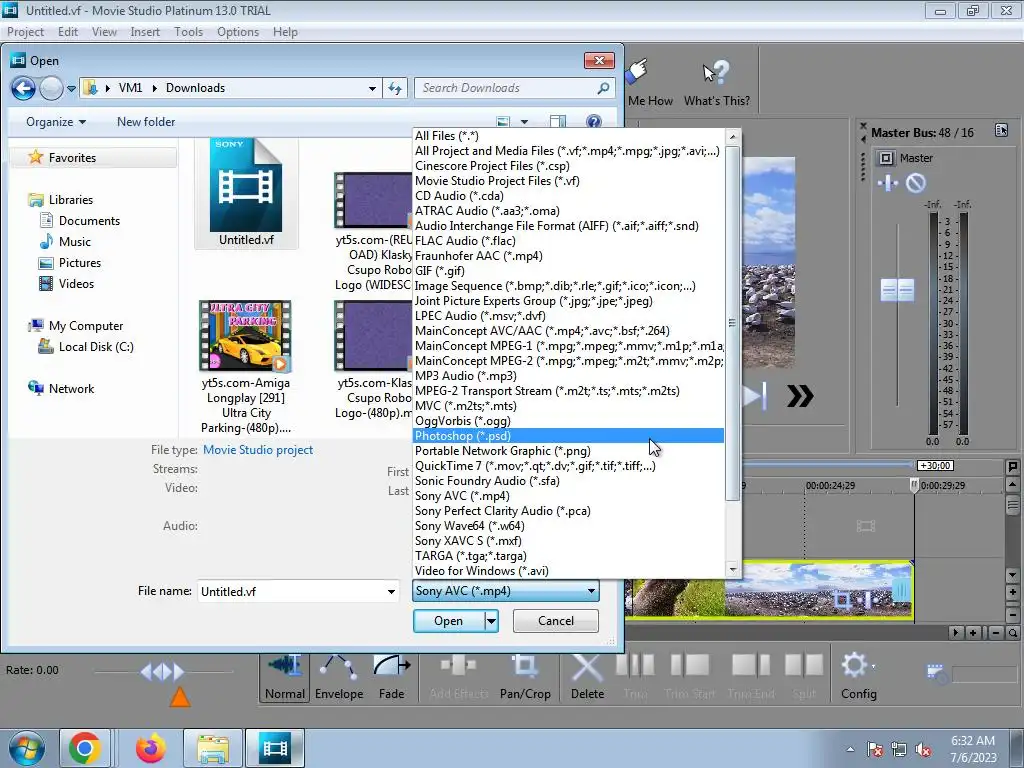Mute the Master bus
The height and width of the screenshot is (768, 1024).
click(916, 184)
